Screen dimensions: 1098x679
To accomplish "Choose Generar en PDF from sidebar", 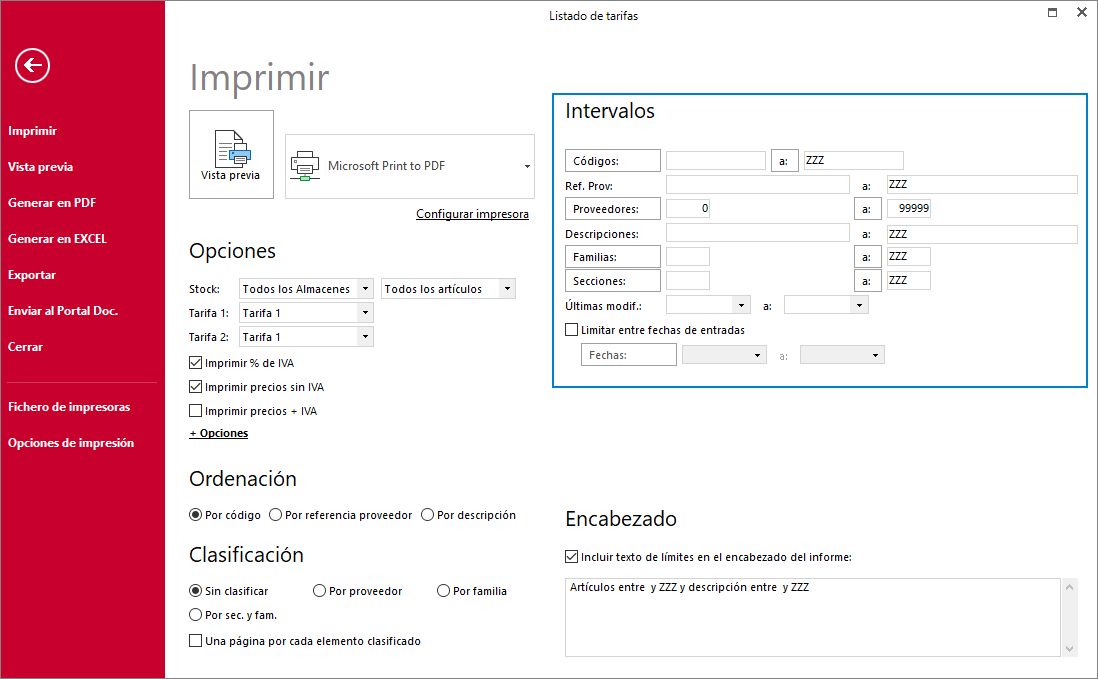I will (x=52, y=203).
